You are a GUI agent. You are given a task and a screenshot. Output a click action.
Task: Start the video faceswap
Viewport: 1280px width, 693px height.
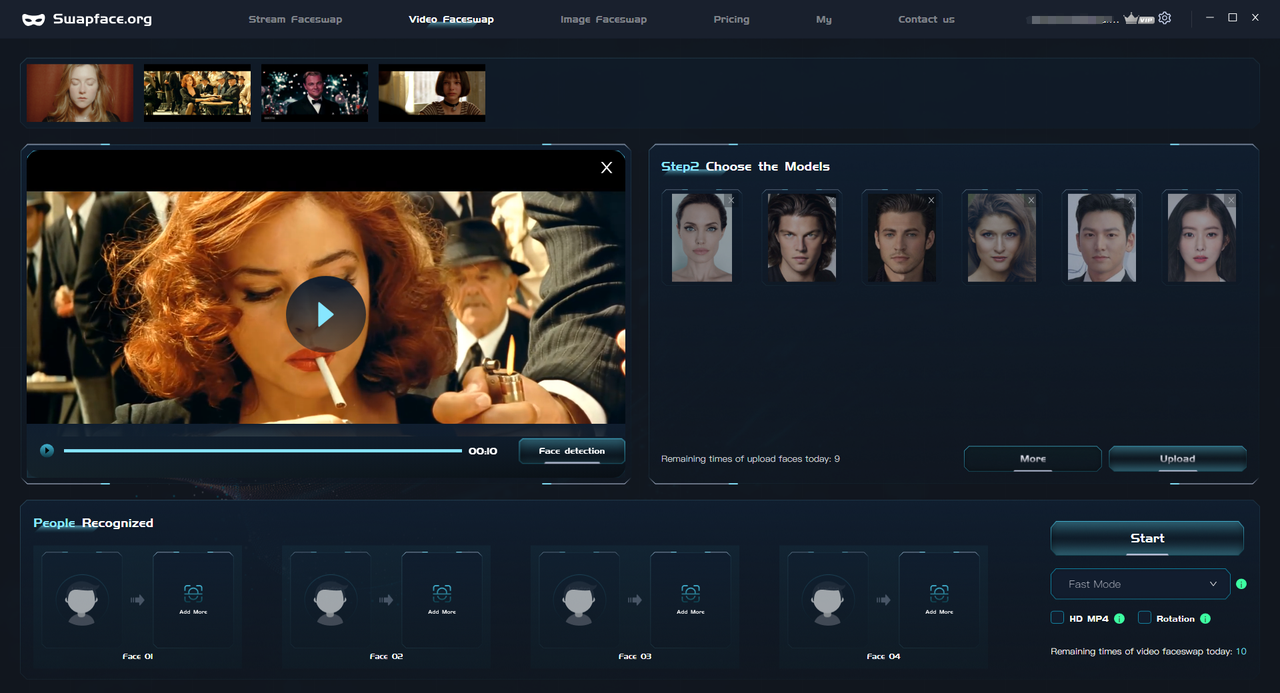tap(1147, 538)
